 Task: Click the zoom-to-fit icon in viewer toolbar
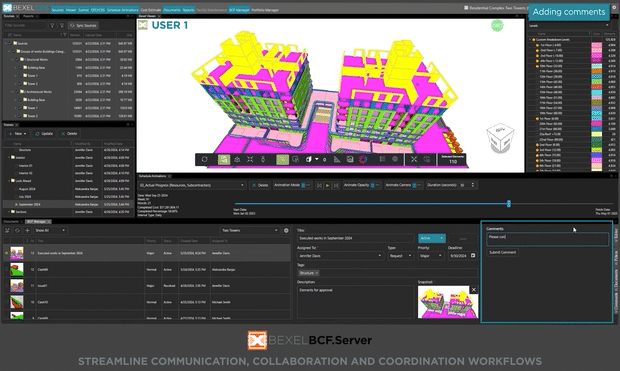pos(250,159)
